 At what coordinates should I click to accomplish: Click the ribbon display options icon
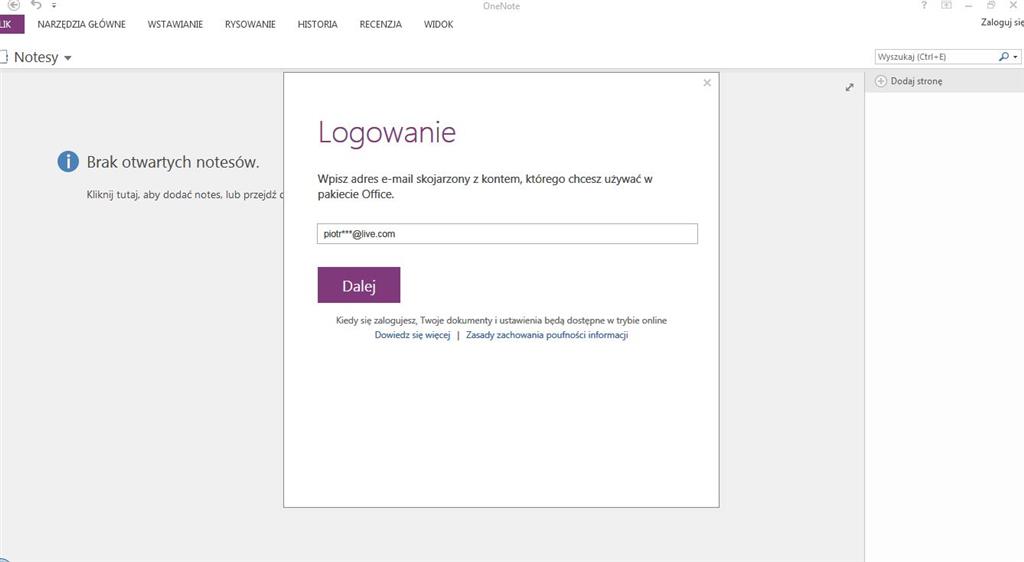946,5
